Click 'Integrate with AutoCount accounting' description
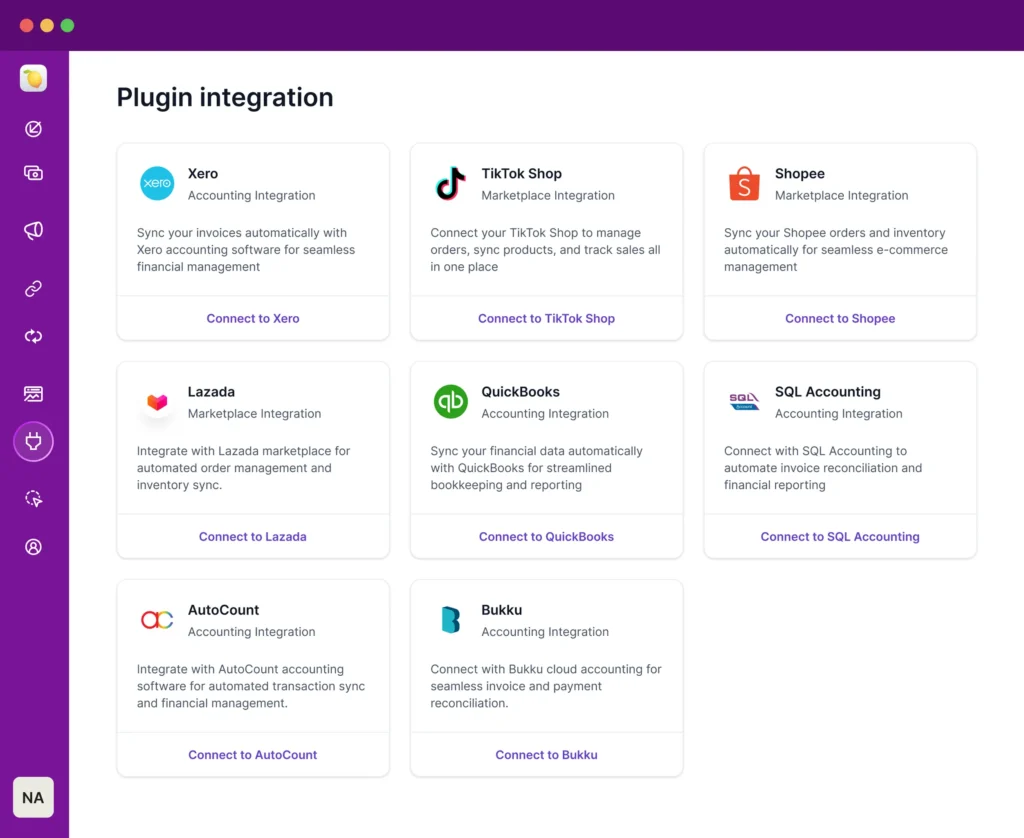Screen dimensions: 1024x838 click(x=251, y=686)
